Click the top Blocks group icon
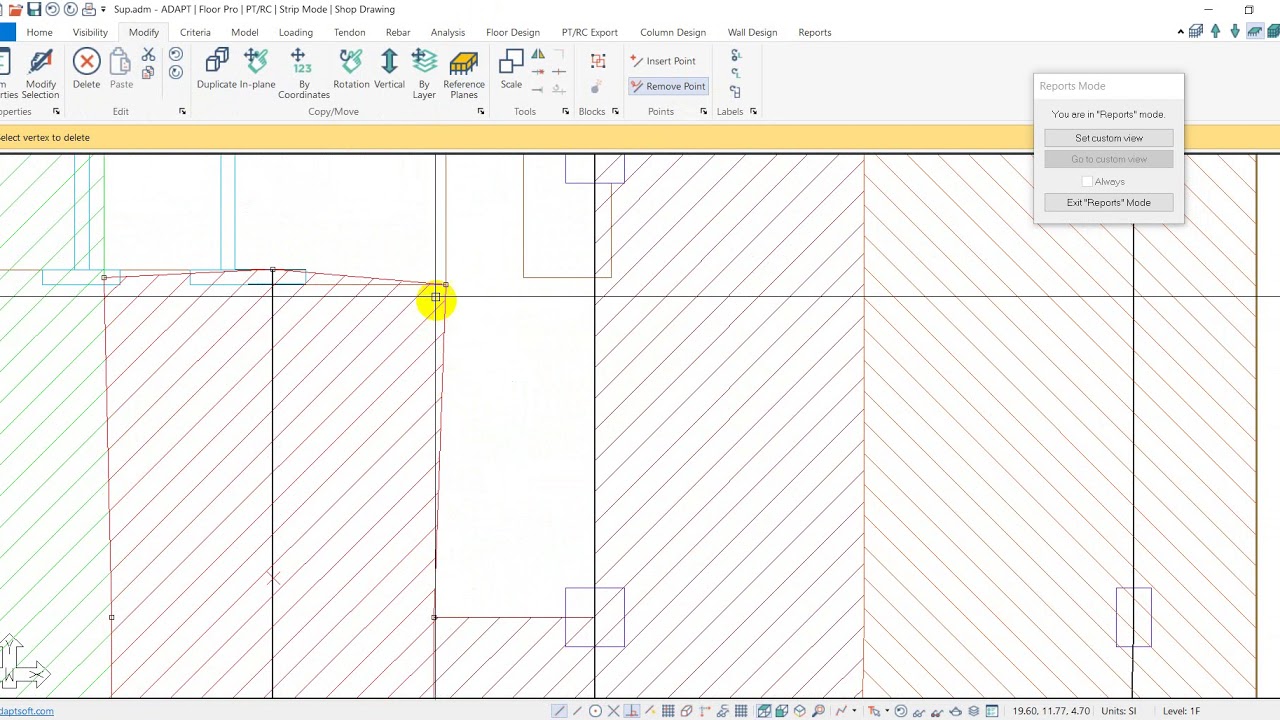This screenshot has width=1280, height=720. click(598, 62)
